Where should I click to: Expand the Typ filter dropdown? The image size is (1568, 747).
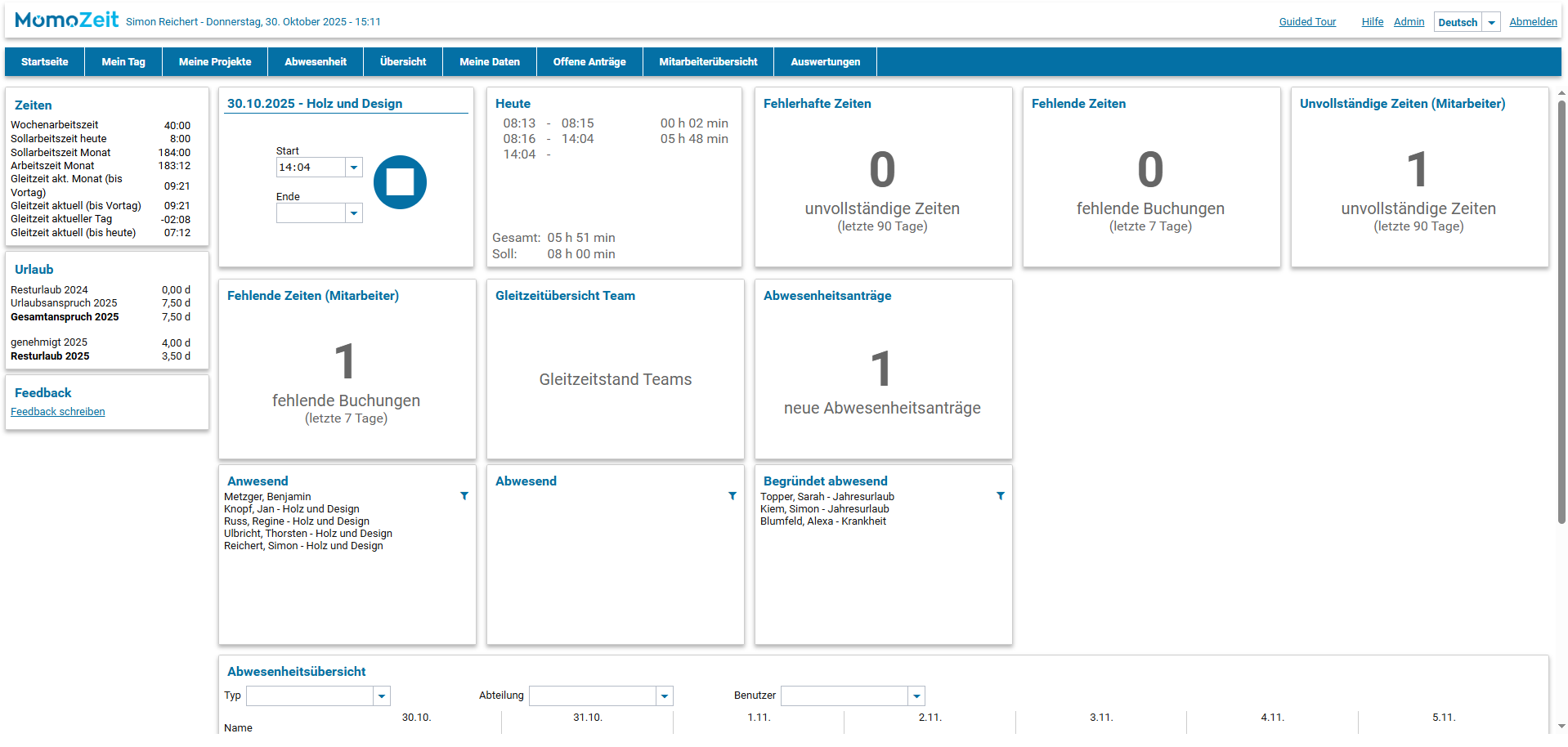pos(381,696)
